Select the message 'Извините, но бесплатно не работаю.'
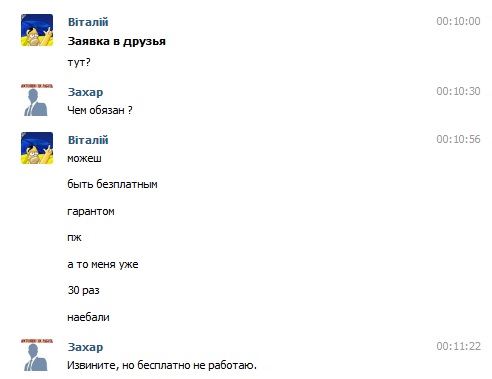 [162, 365]
